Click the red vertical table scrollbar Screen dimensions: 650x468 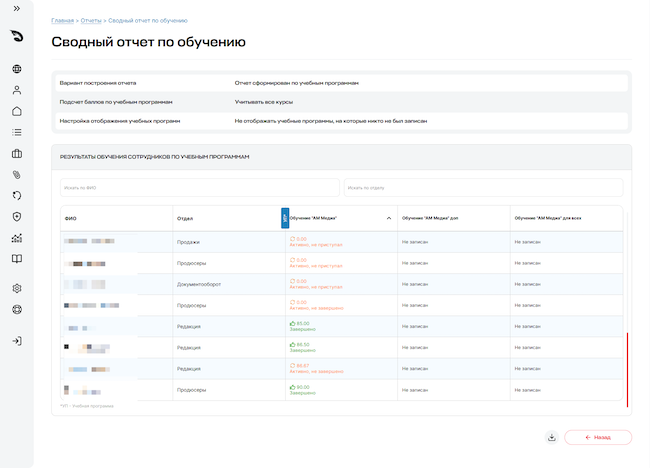point(627,370)
